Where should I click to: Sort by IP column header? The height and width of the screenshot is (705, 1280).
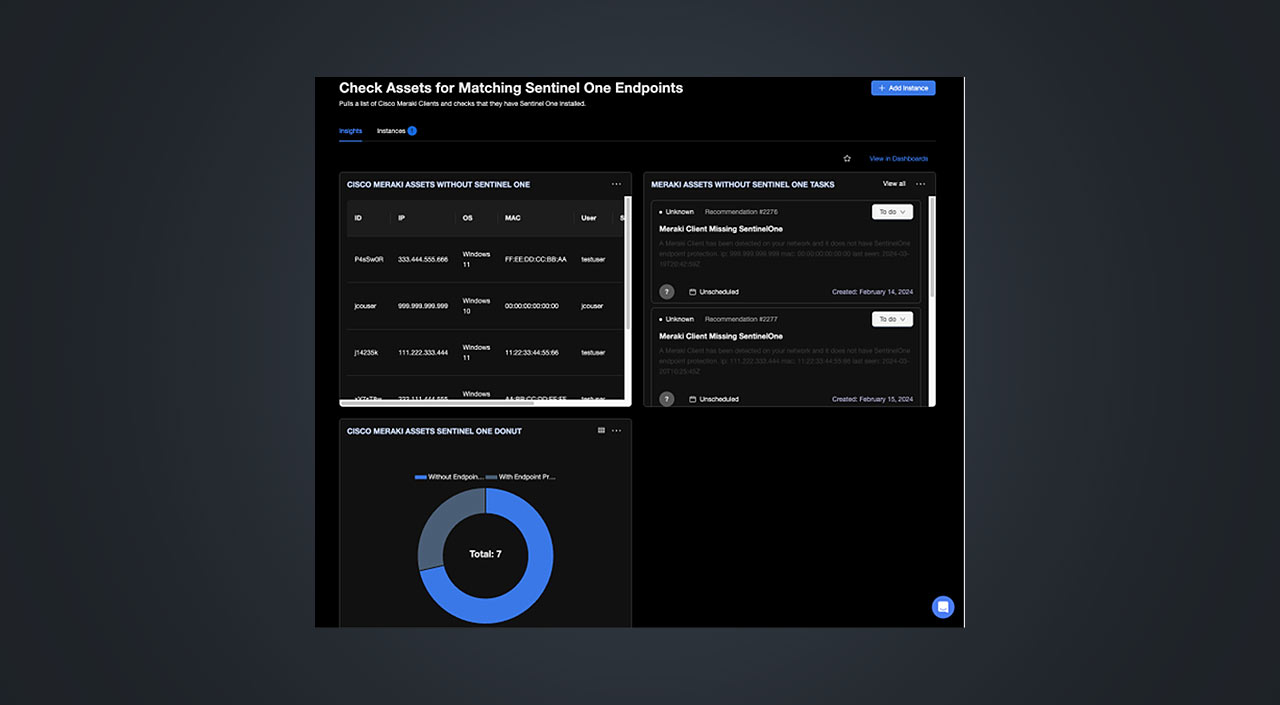[x=402, y=218]
